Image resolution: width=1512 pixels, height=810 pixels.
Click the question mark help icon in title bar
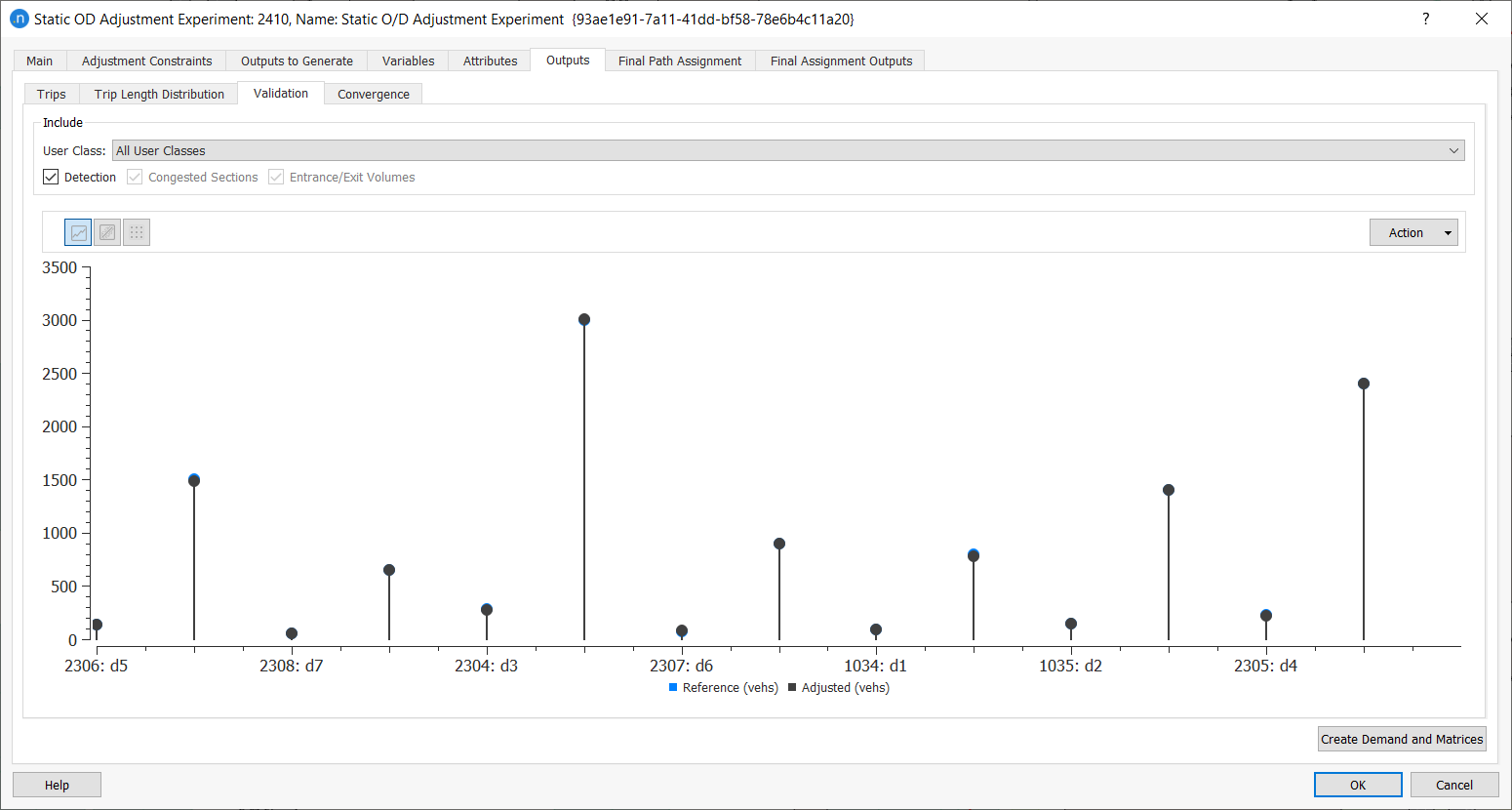point(1425,19)
